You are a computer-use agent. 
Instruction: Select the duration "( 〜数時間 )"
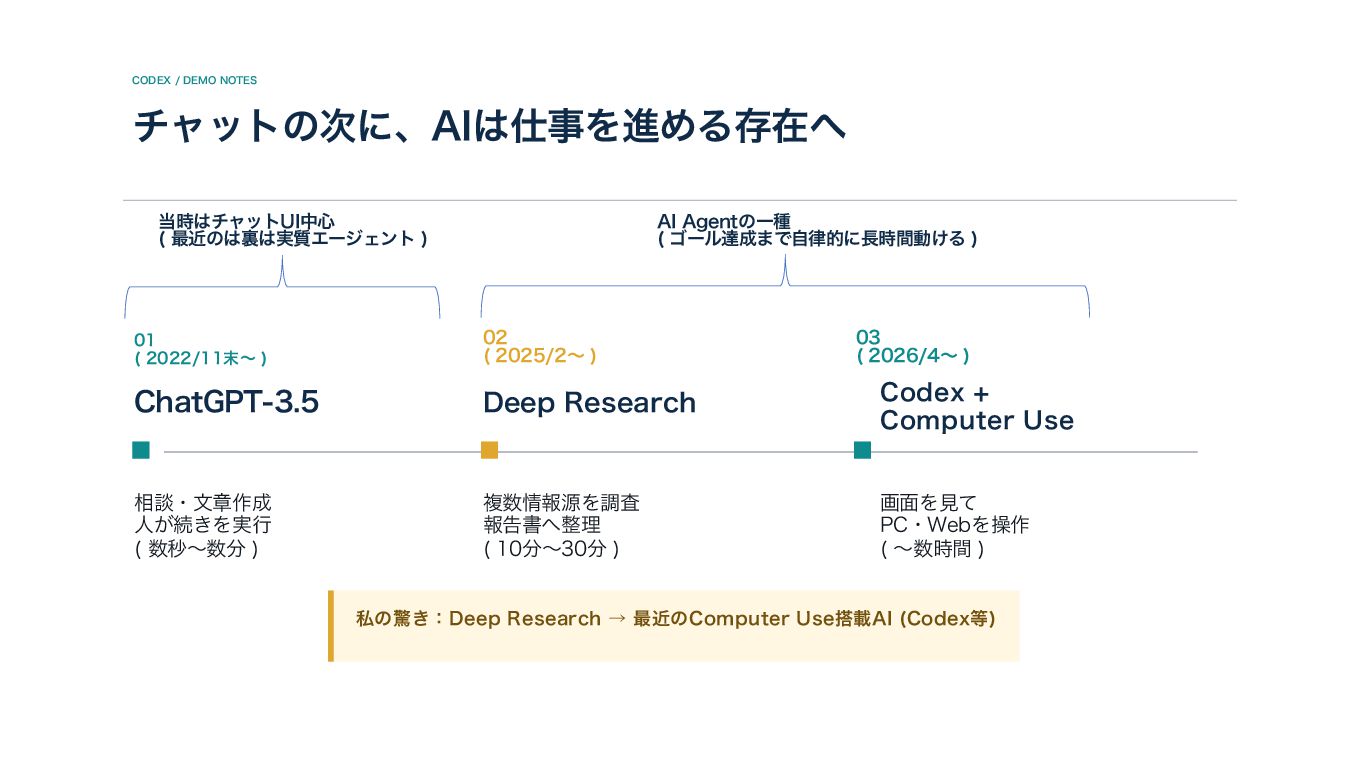(932, 548)
